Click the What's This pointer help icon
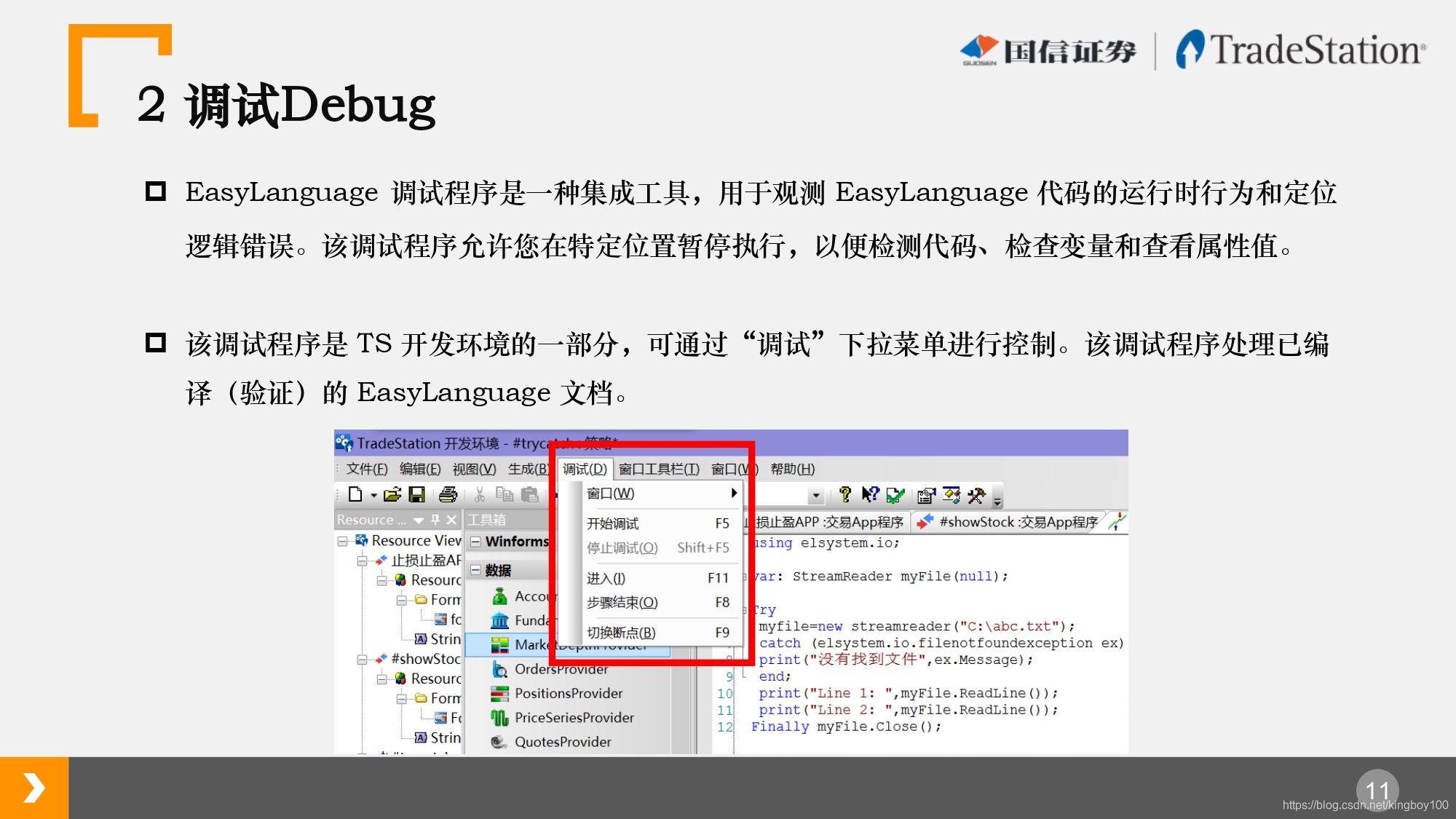 (870, 495)
